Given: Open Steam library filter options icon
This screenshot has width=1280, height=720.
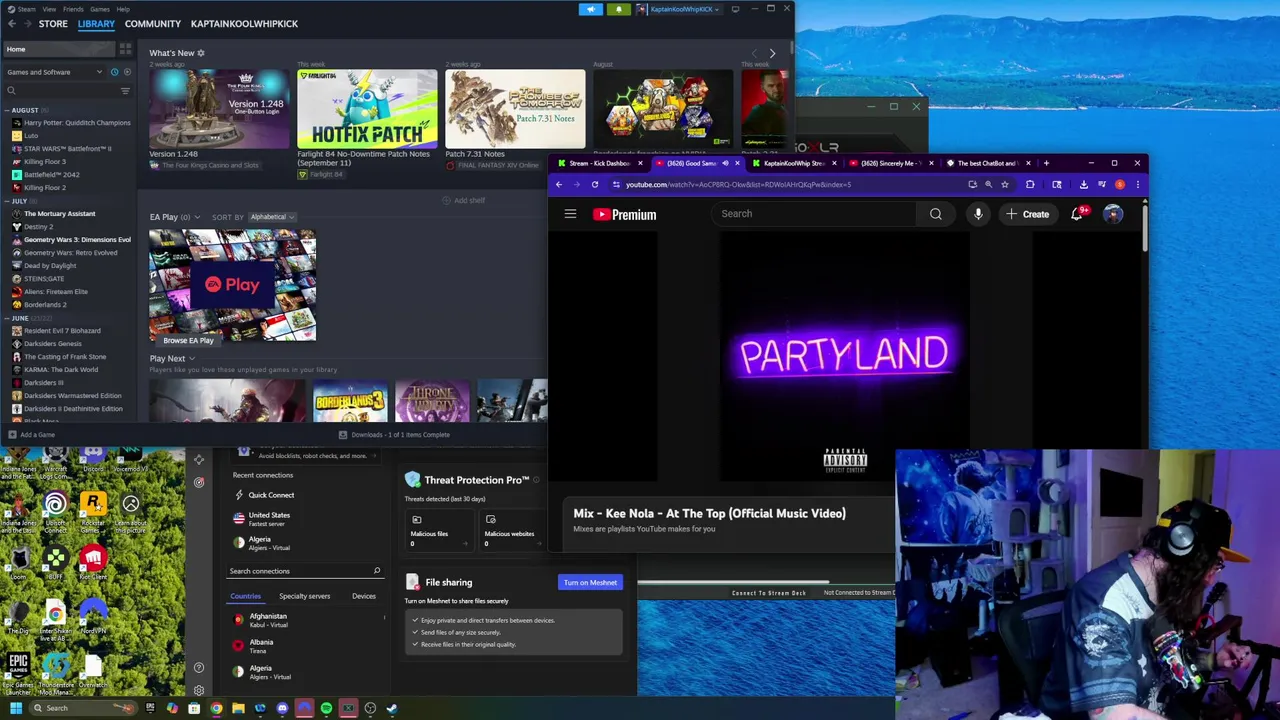Looking at the screenshot, I should (125, 91).
